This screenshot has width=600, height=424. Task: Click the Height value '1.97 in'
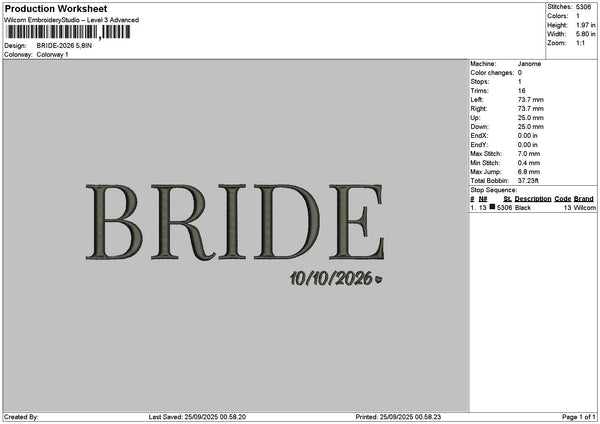coord(585,25)
